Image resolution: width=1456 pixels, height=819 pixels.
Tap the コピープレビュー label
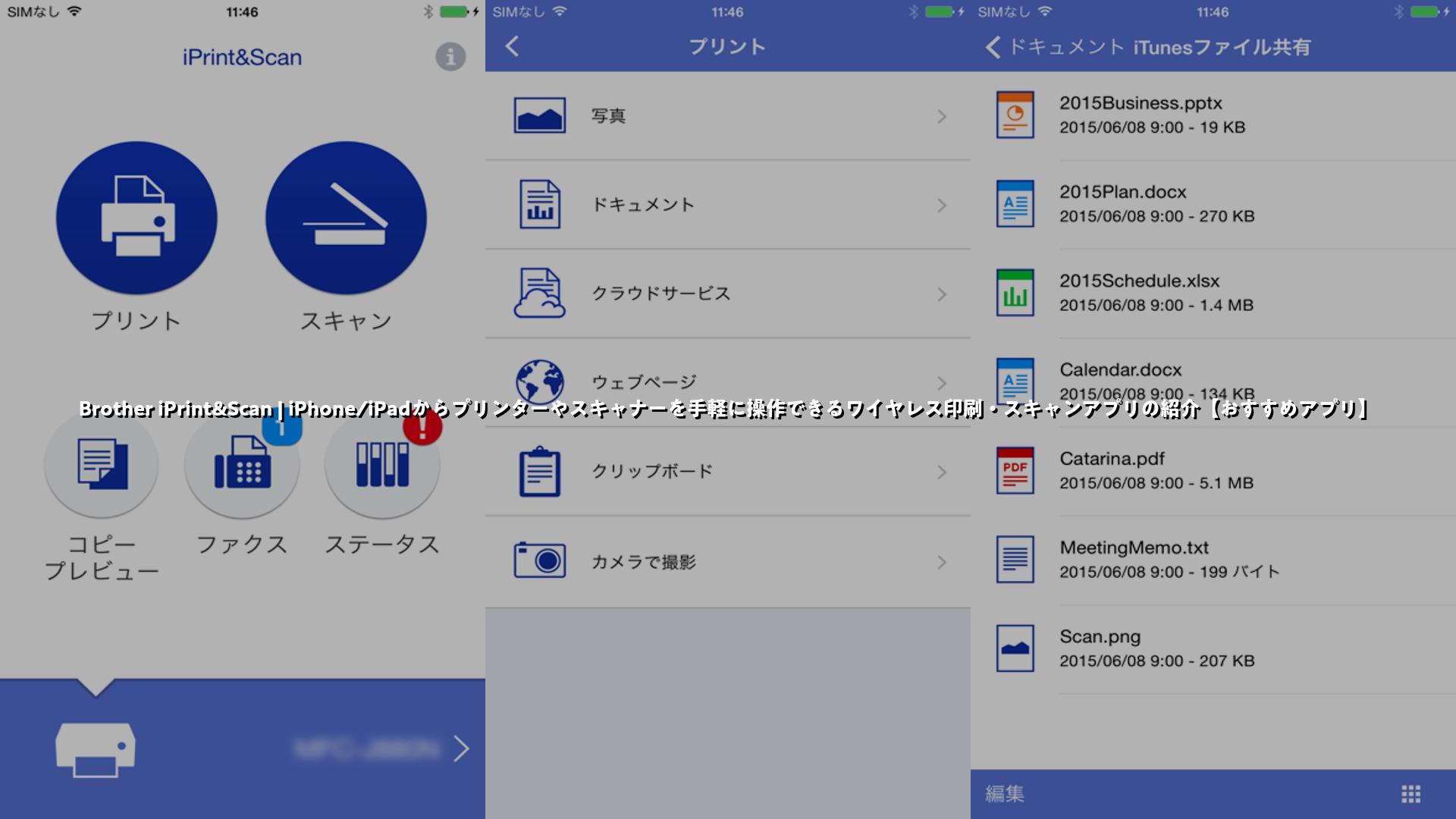102,557
